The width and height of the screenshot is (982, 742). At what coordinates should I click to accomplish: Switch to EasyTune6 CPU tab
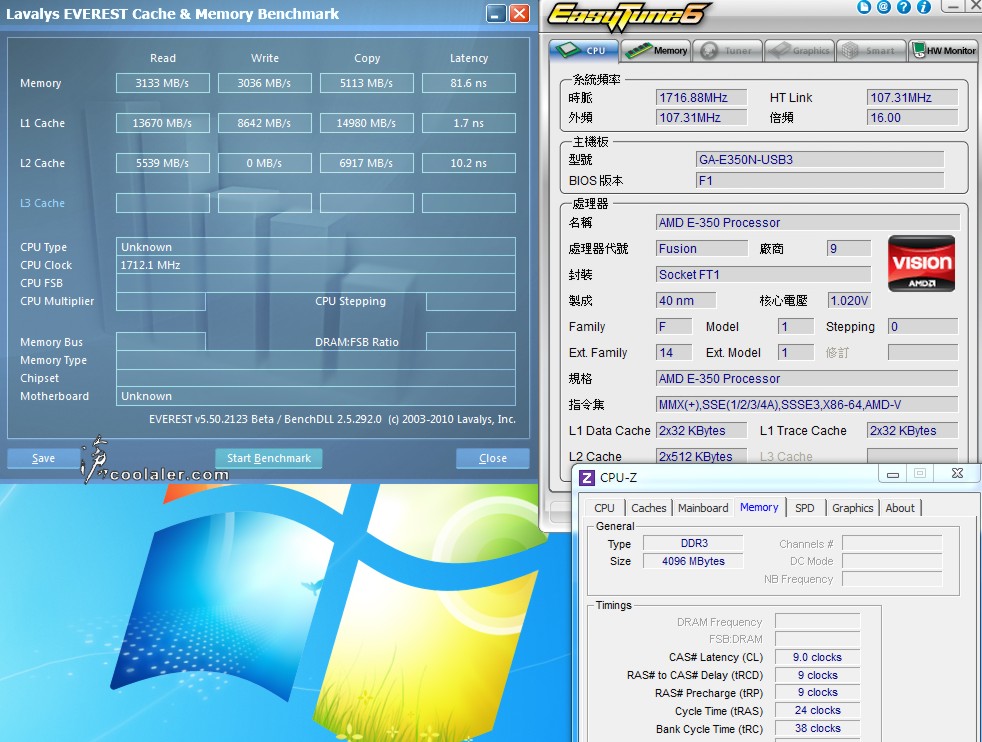pos(584,50)
